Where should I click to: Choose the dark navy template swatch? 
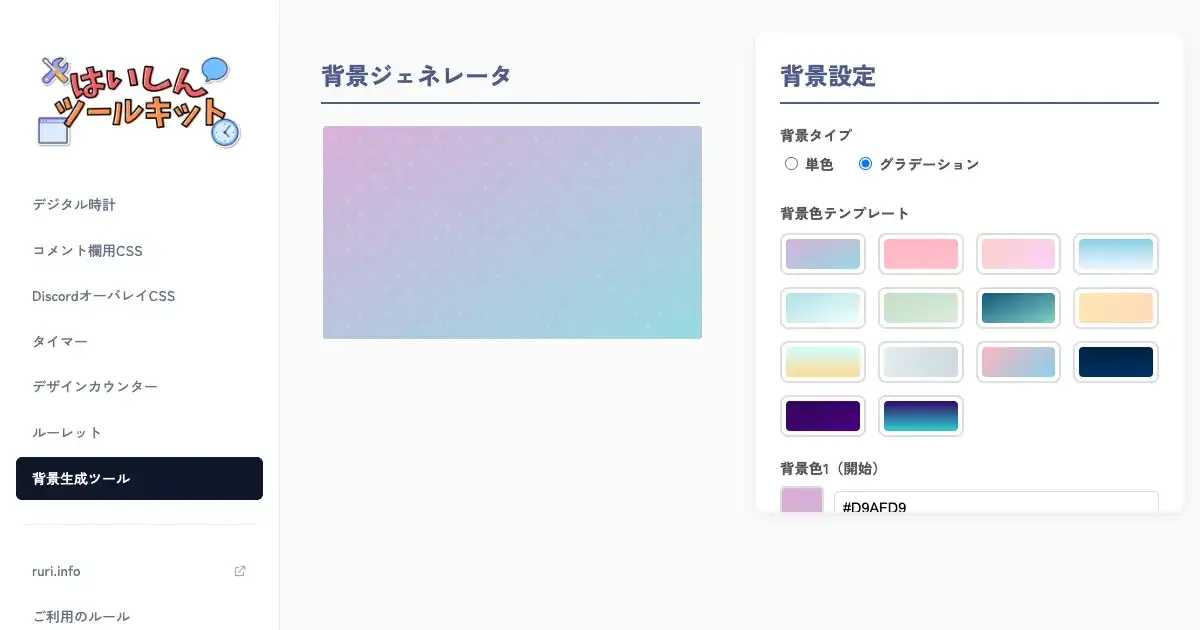(x=1115, y=362)
